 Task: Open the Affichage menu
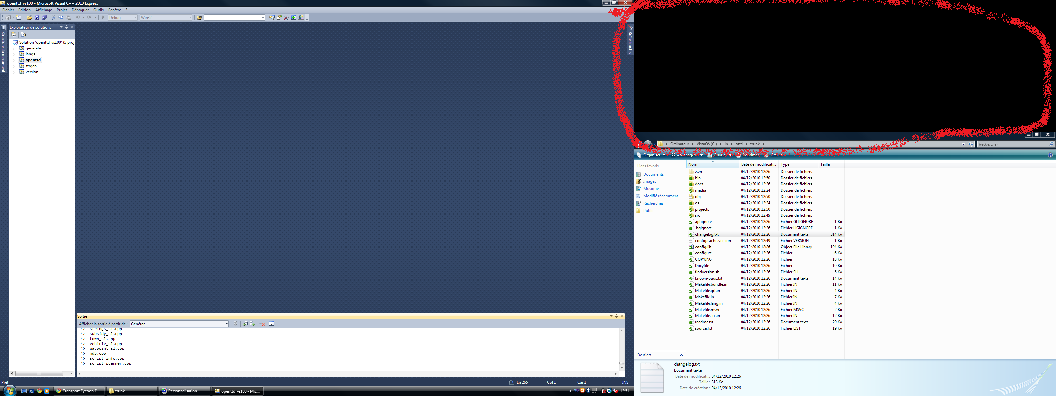coord(44,9)
